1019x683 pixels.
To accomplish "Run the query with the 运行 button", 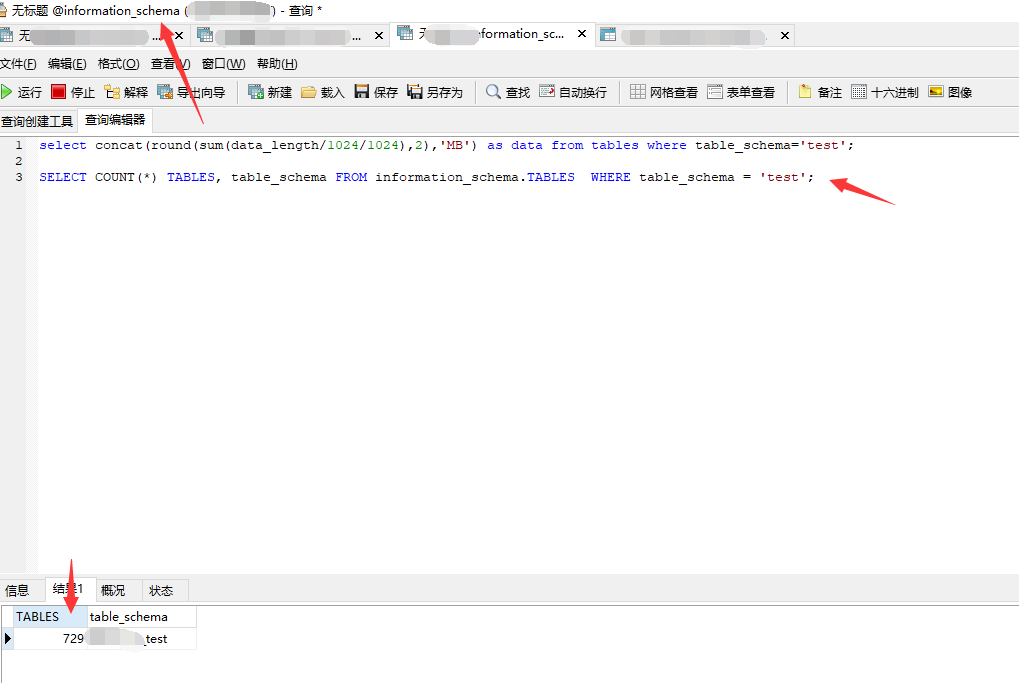I will 21,92.
